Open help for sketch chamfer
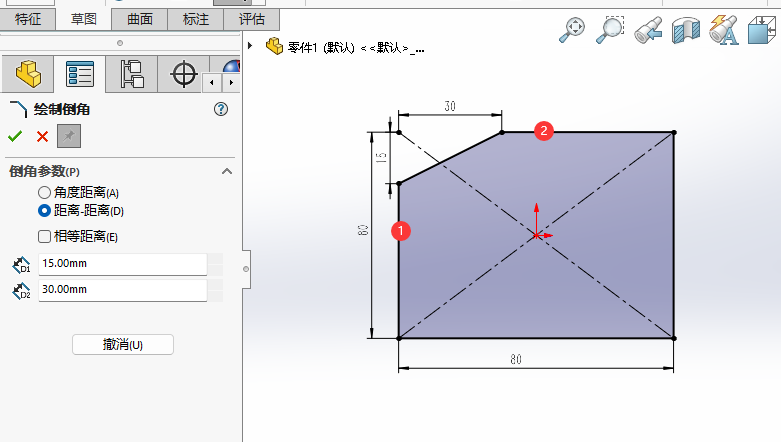The image size is (781, 442). click(221, 109)
